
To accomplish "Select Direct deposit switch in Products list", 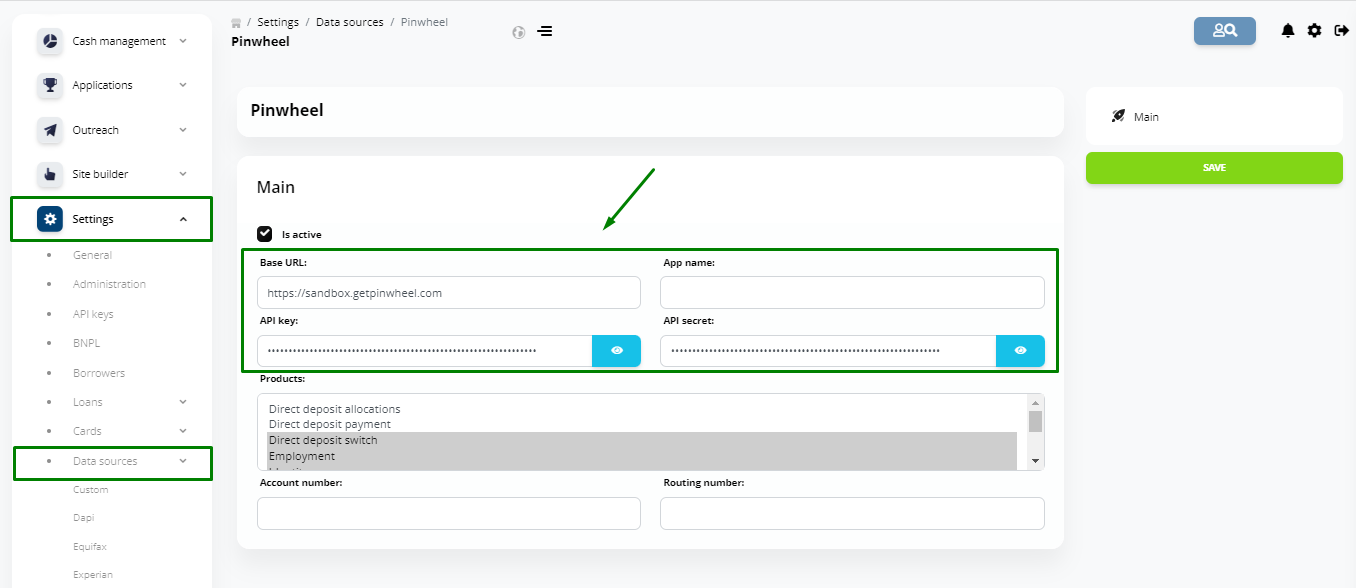I will click(642, 440).
